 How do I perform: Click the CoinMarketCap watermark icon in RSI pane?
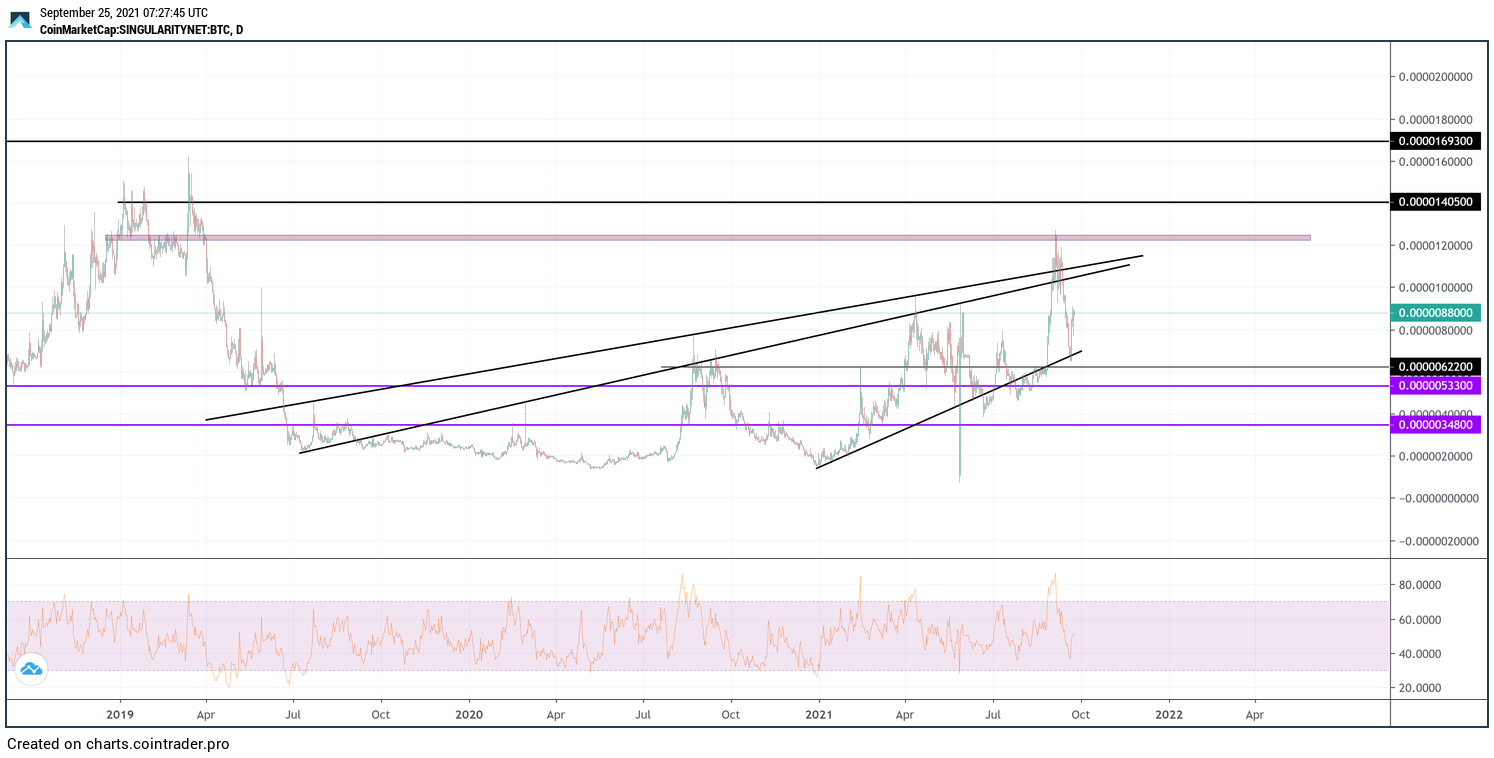(x=31, y=669)
